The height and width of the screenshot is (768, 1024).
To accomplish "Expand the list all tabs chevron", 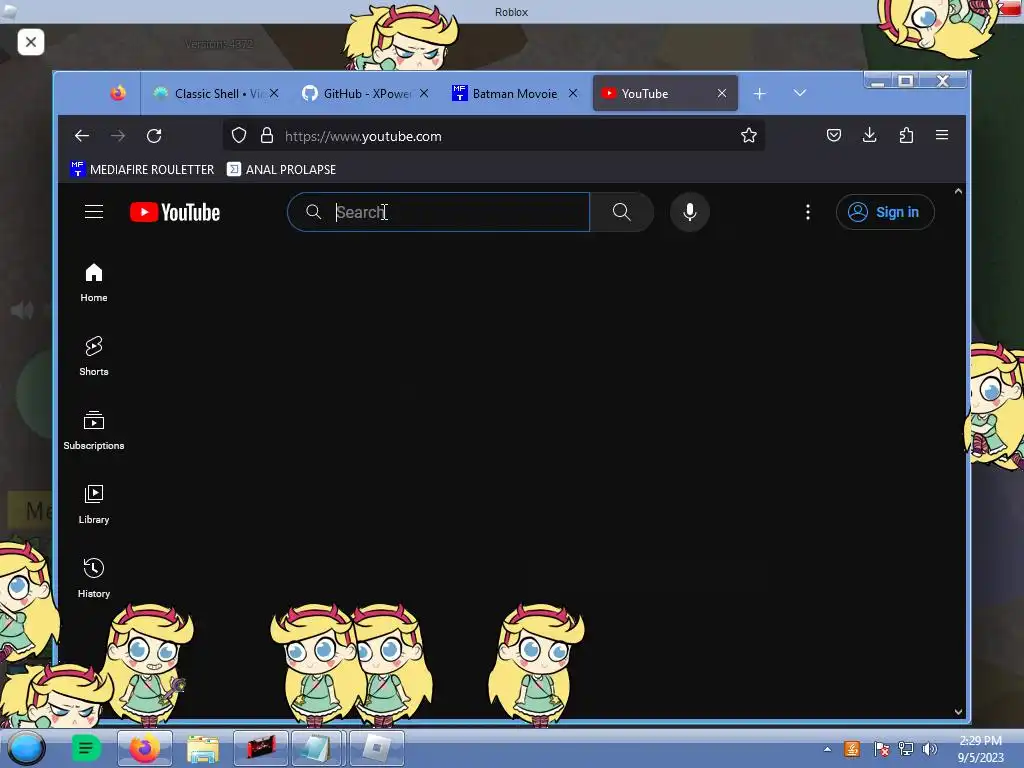I will tap(800, 93).
